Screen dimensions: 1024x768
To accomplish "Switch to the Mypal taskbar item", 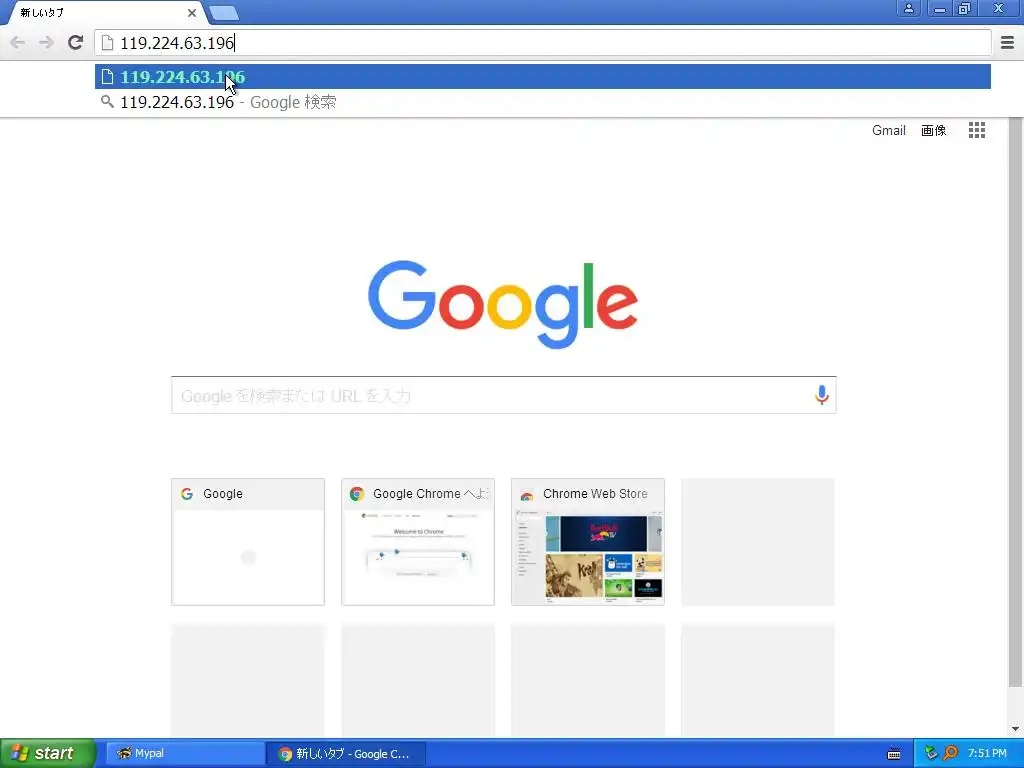I will (185, 753).
